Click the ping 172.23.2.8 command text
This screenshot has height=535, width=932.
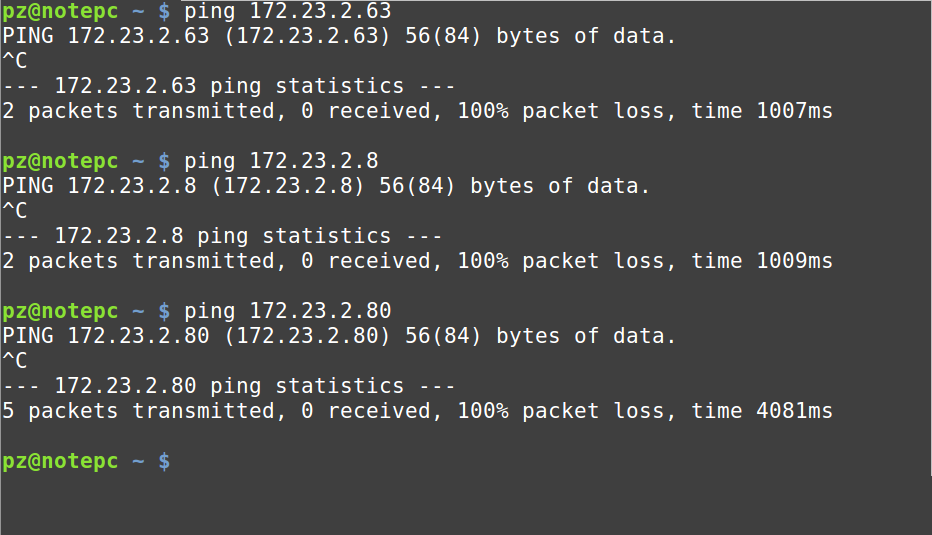pyautogui.click(x=281, y=161)
